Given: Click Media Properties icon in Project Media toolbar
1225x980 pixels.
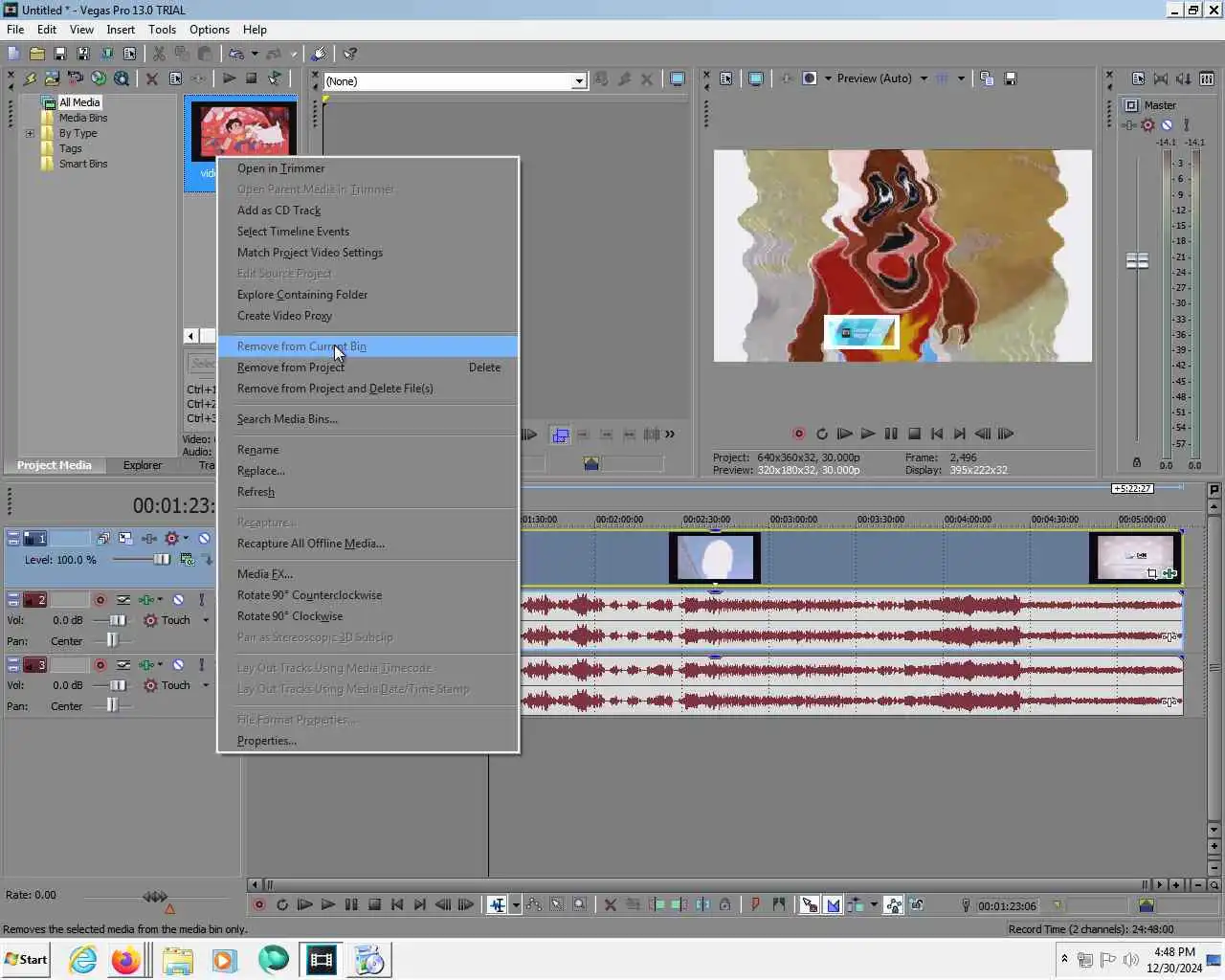Looking at the screenshot, I should [175, 78].
